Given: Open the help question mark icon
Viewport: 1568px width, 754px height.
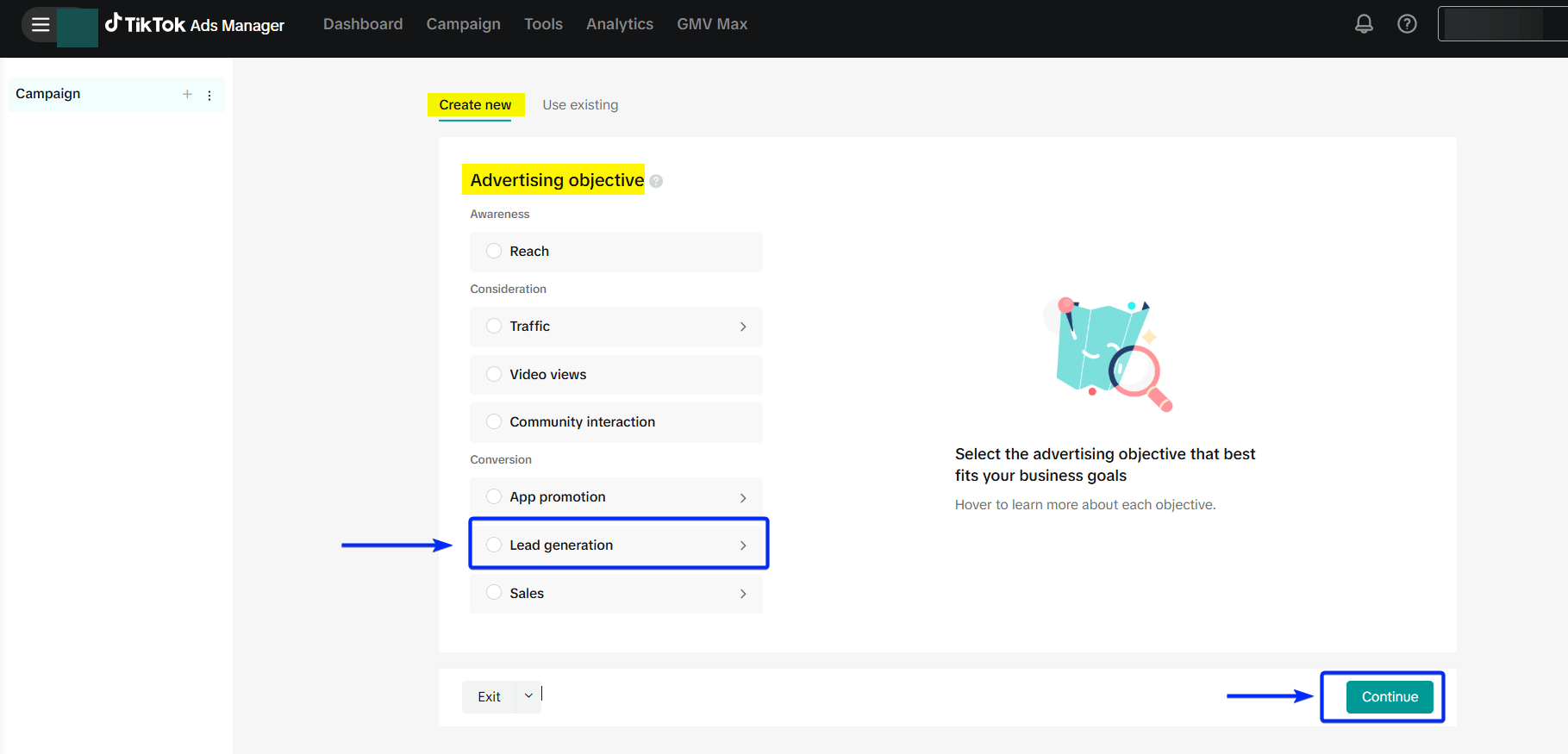Looking at the screenshot, I should click(x=1407, y=24).
